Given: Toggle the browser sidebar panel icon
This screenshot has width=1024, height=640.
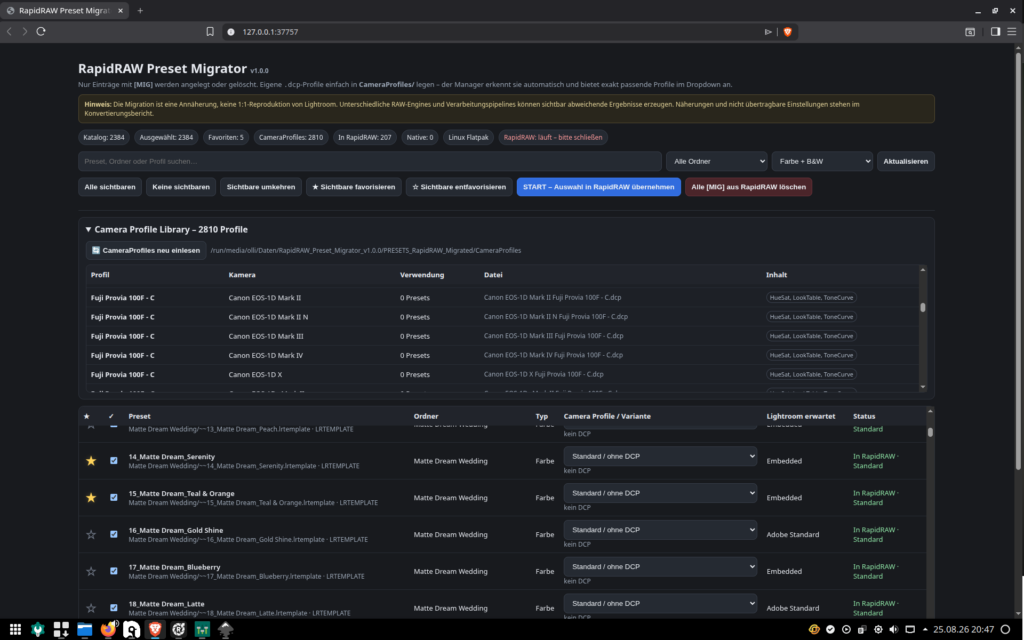Looking at the screenshot, I should tap(995, 31).
